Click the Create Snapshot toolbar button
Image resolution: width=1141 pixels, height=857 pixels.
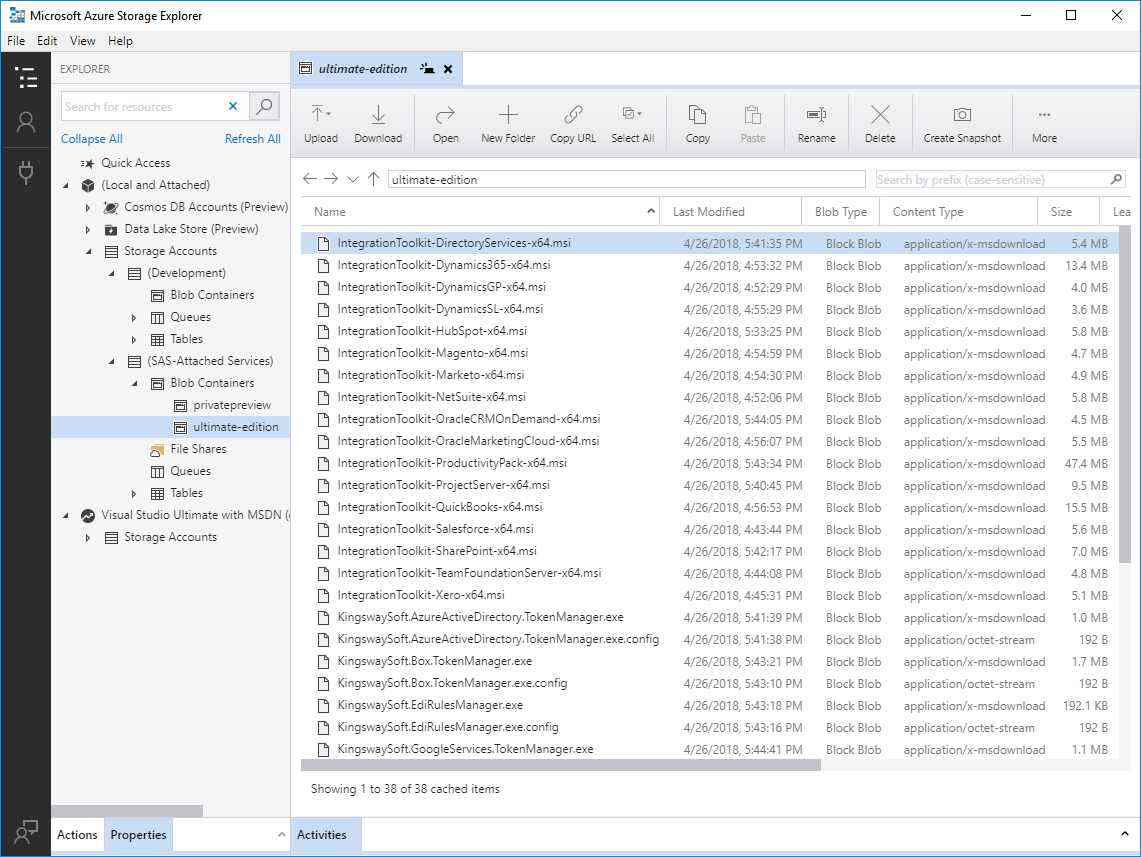tap(962, 124)
